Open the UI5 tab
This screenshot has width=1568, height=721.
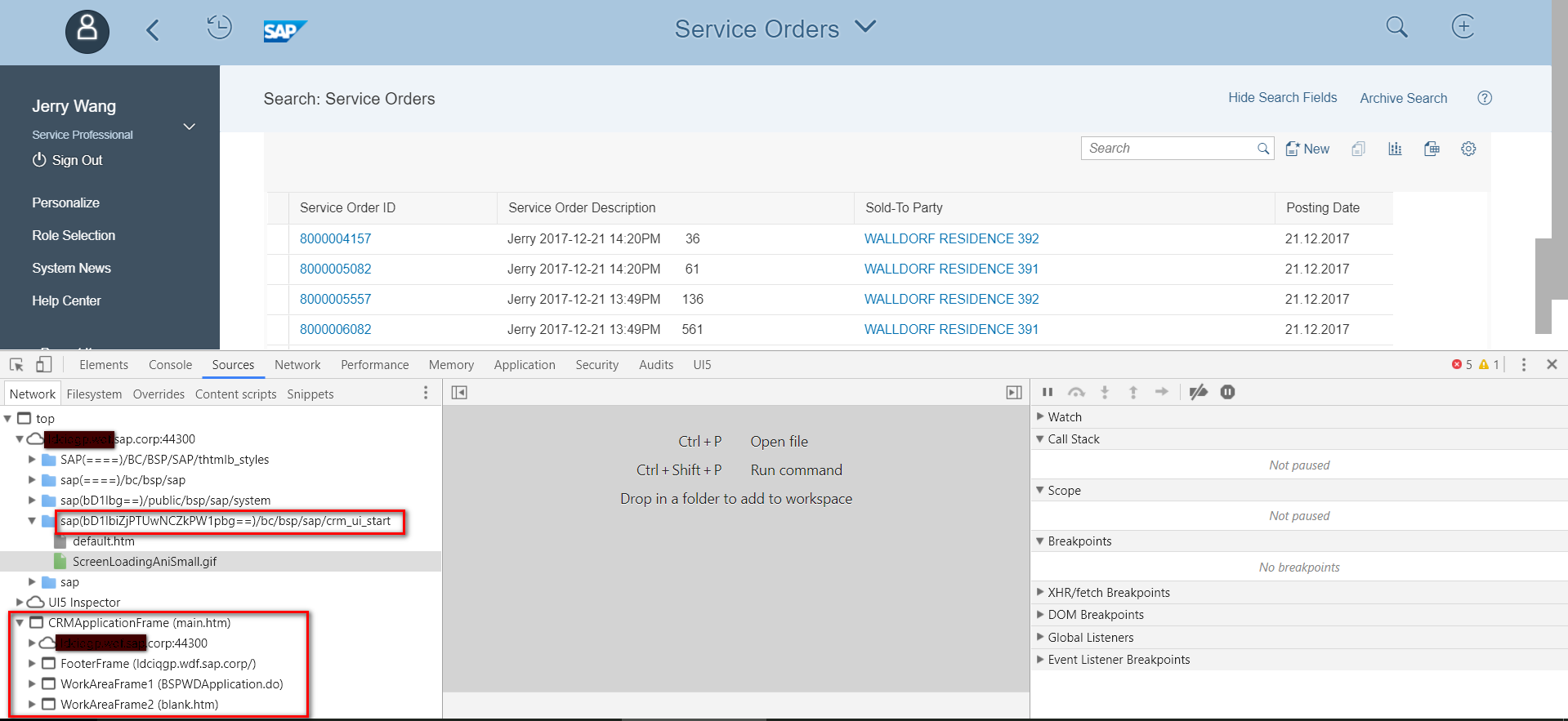tap(702, 365)
